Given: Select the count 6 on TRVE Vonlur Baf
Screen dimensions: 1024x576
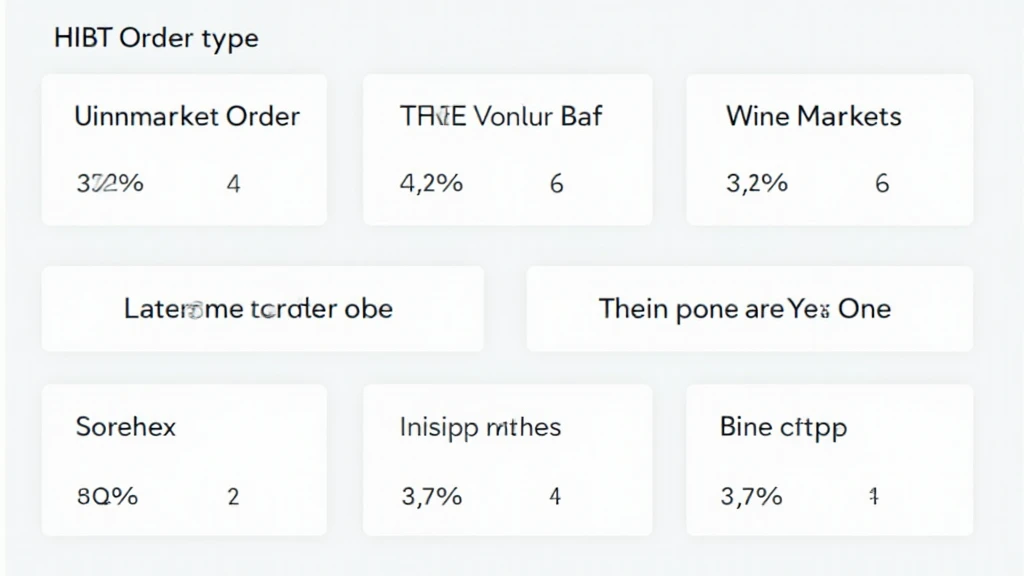Looking at the screenshot, I should coord(556,183).
